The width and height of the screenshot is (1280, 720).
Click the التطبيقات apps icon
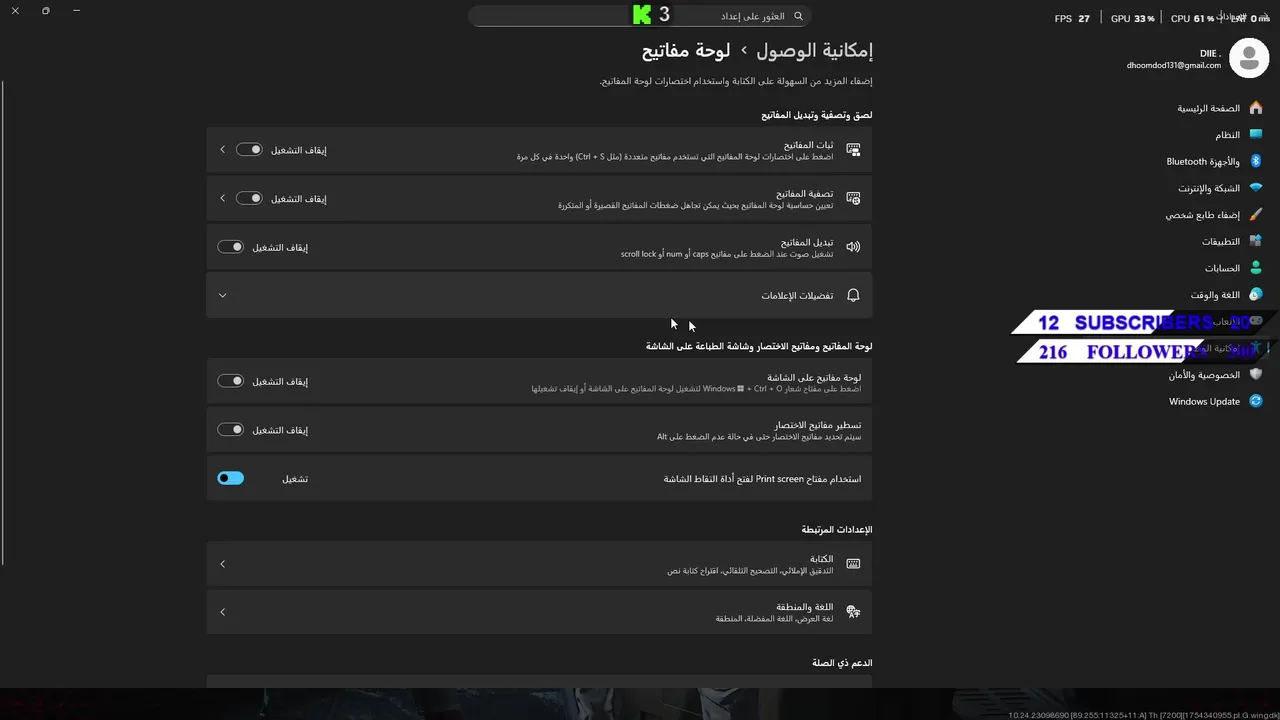coord(1256,241)
